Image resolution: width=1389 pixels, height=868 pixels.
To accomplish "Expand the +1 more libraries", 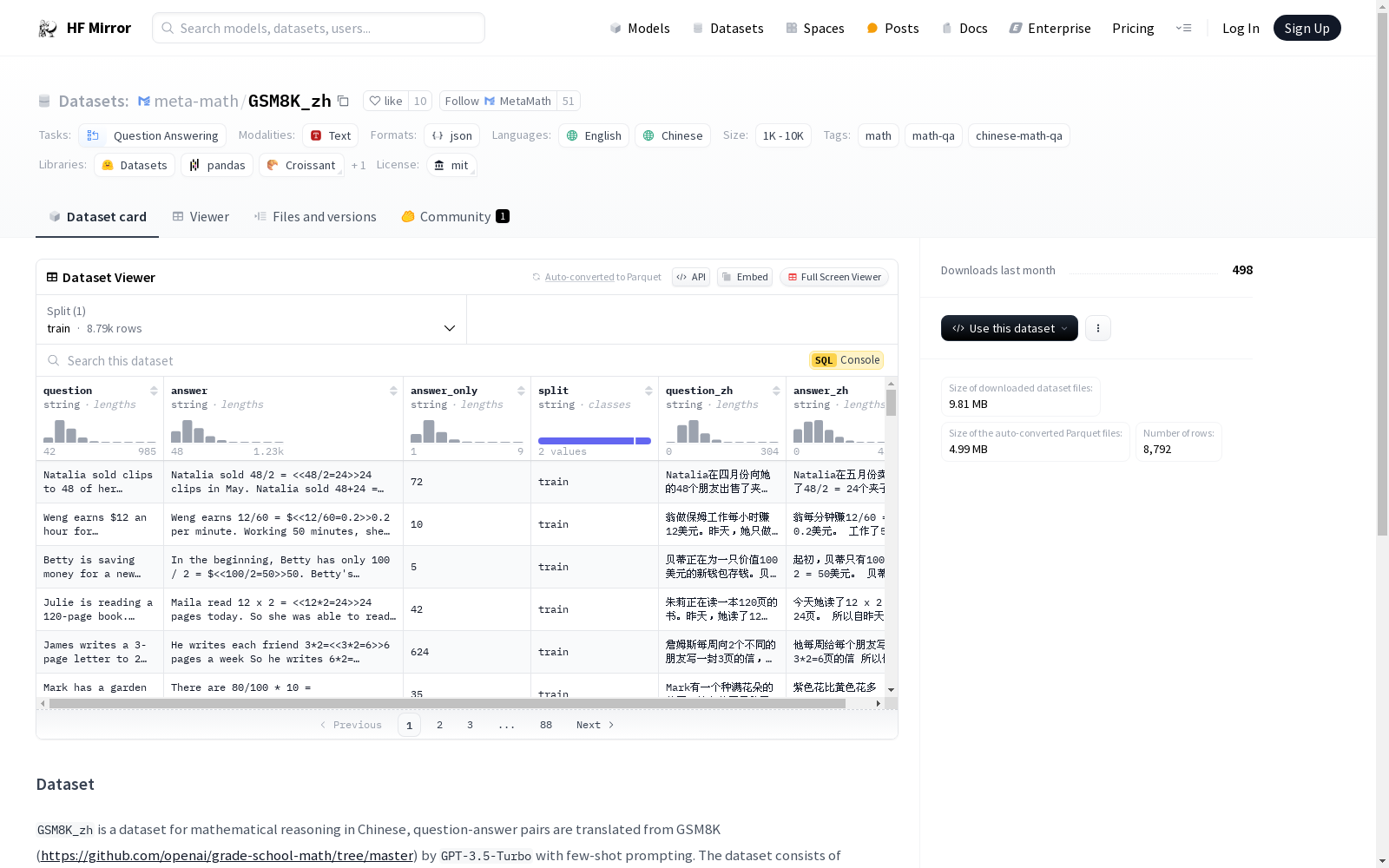I will [x=359, y=165].
